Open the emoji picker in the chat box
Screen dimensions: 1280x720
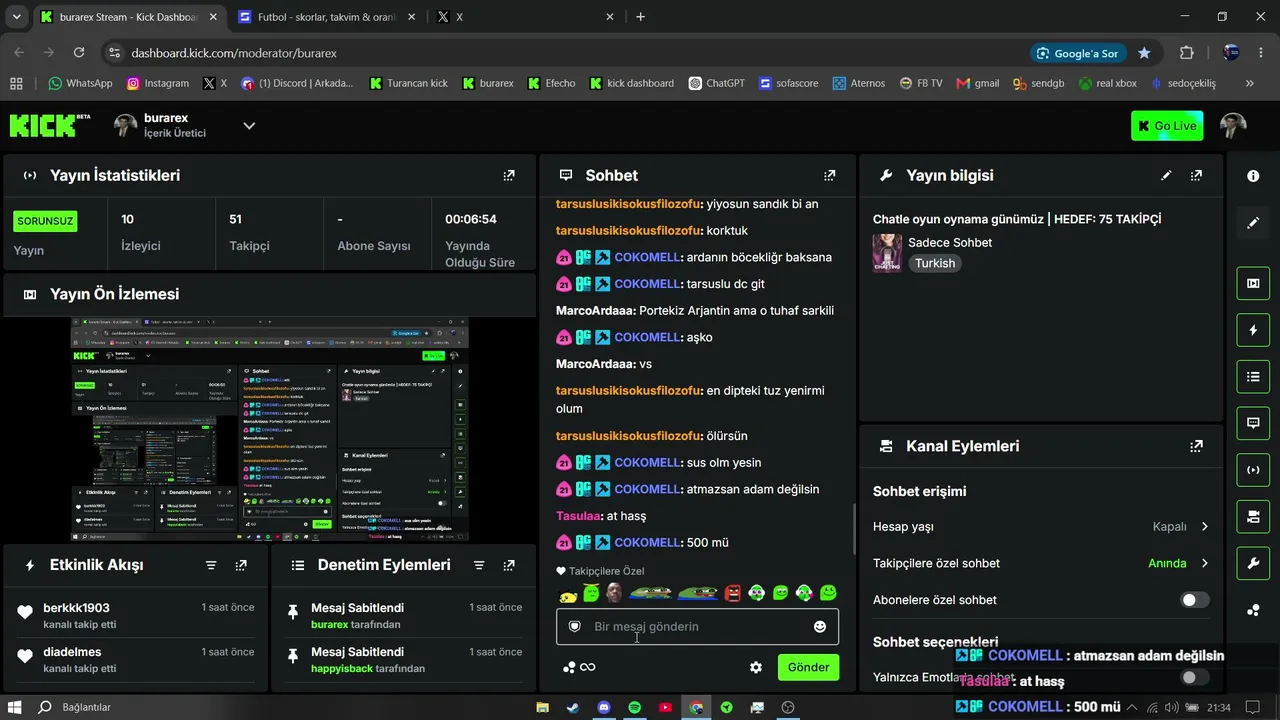(820, 627)
